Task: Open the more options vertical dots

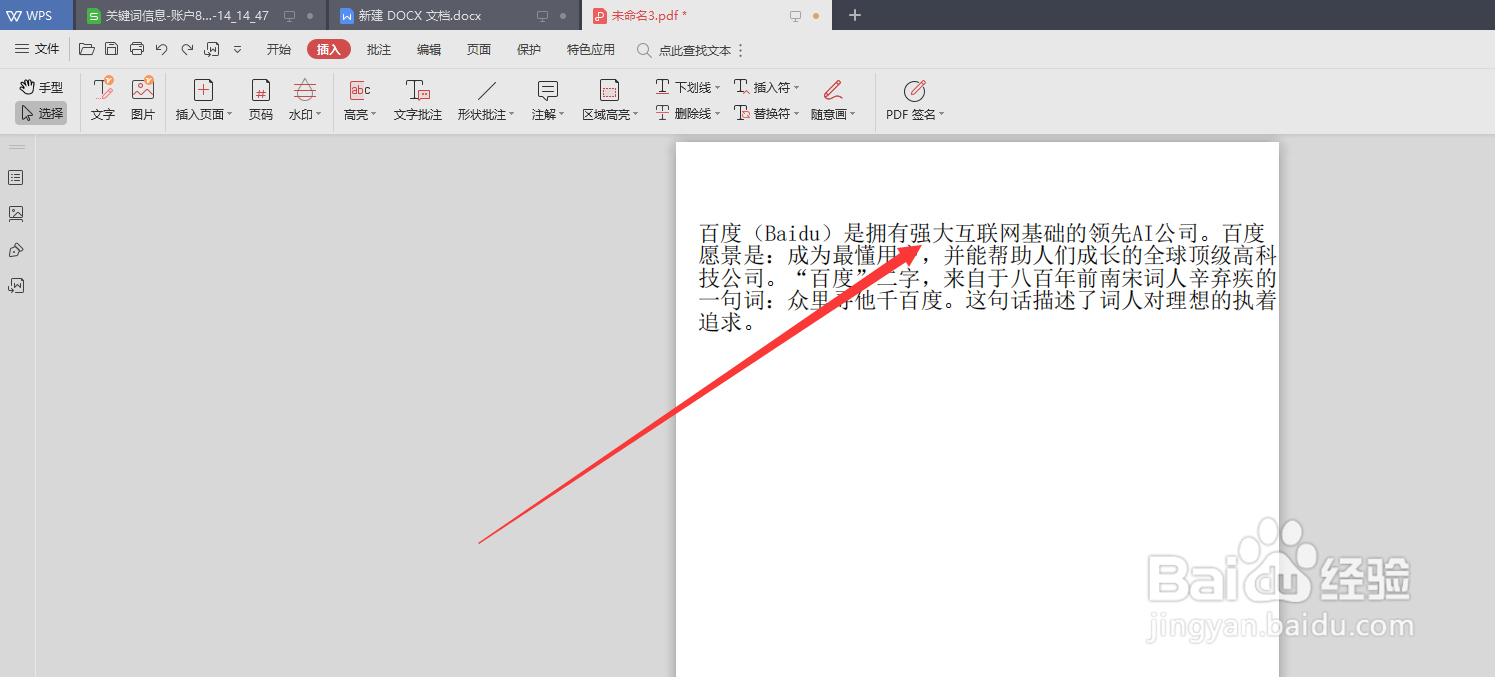Action: (741, 50)
